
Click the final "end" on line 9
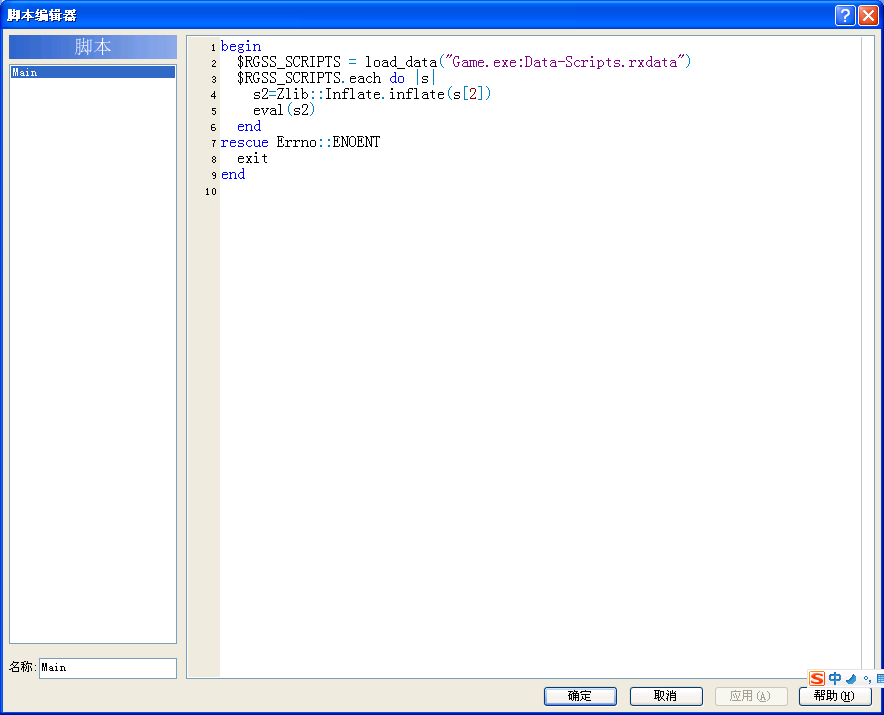233,174
